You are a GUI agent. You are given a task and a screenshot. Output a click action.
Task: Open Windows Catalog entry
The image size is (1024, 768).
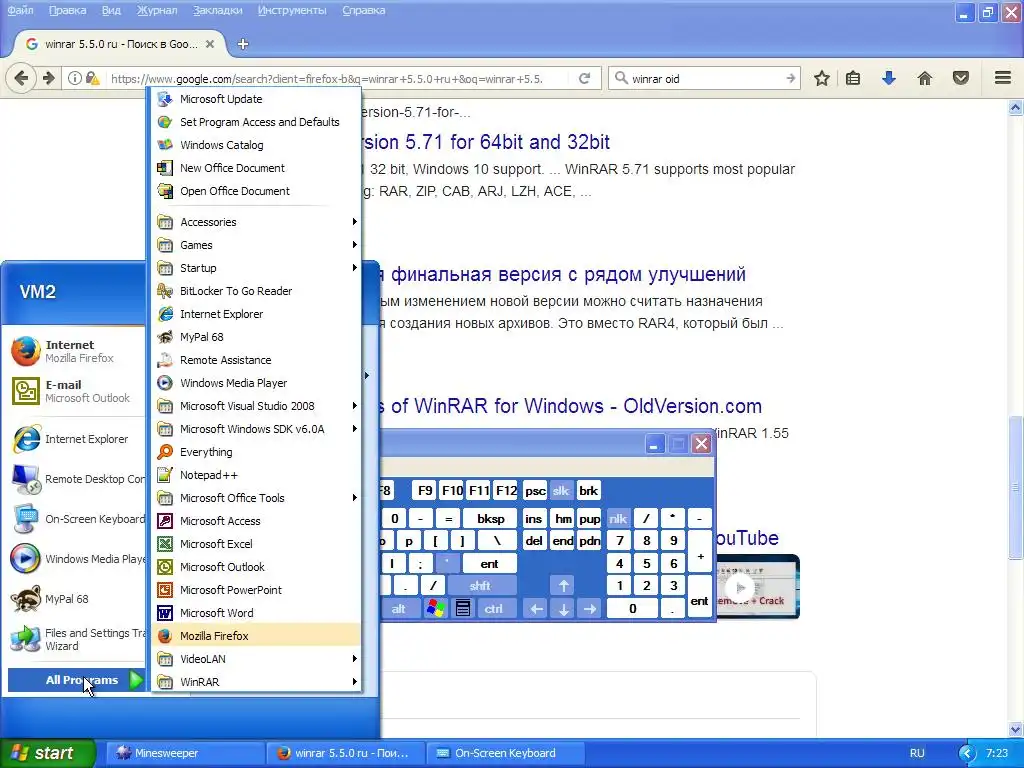click(x=256, y=145)
